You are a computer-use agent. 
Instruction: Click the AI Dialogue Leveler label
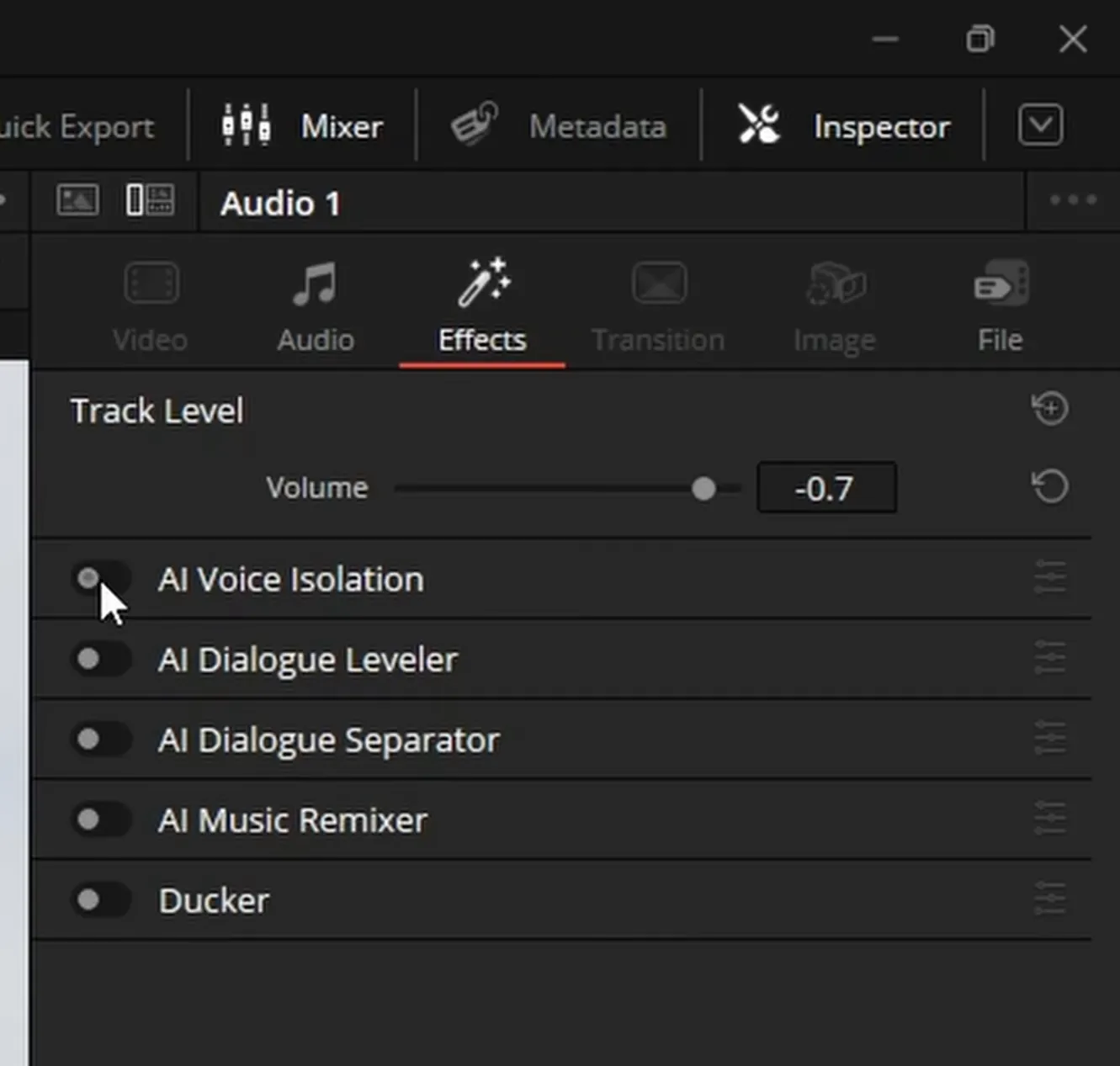pos(307,660)
